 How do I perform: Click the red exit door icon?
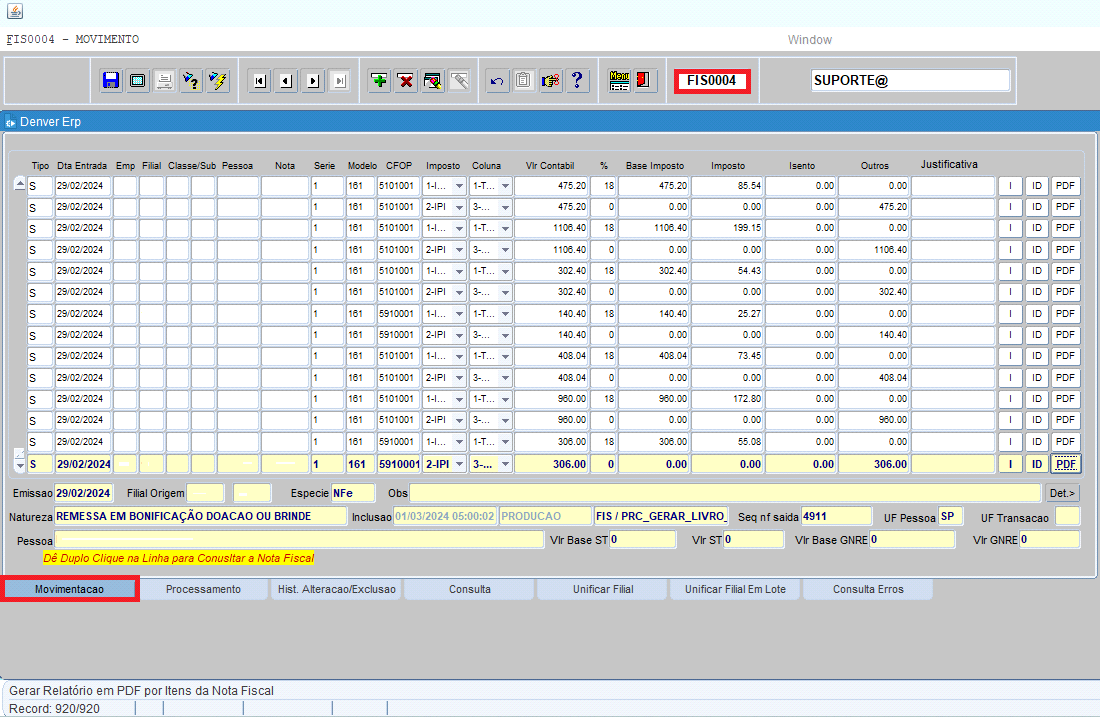[x=645, y=81]
